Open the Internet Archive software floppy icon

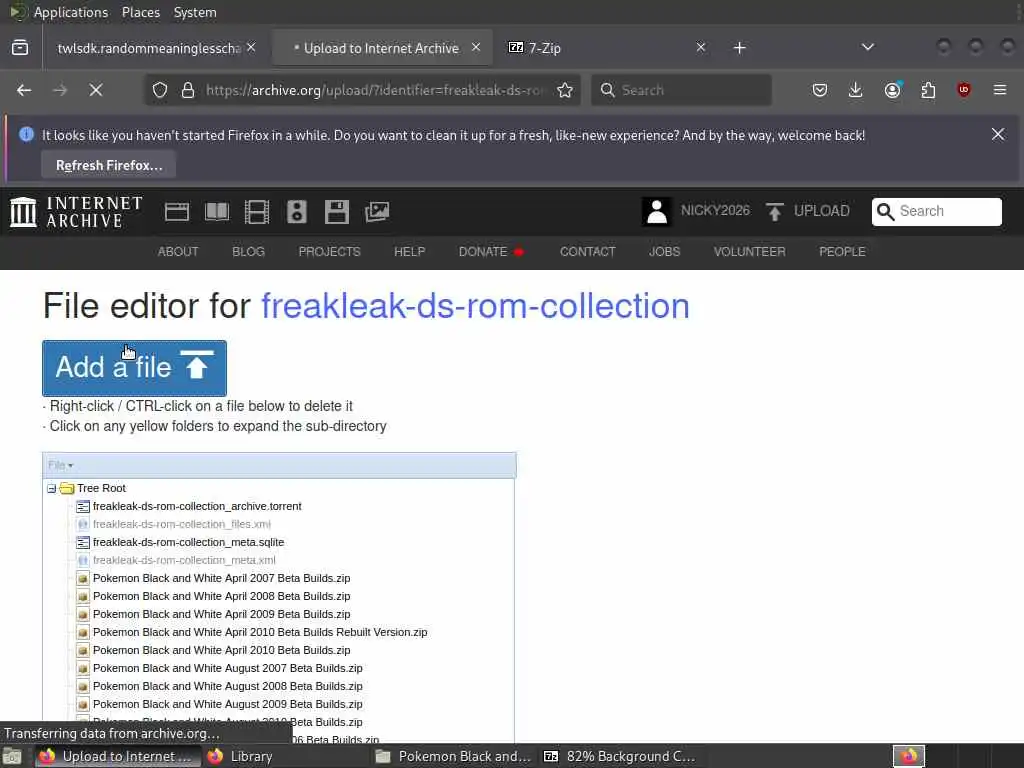click(337, 212)
